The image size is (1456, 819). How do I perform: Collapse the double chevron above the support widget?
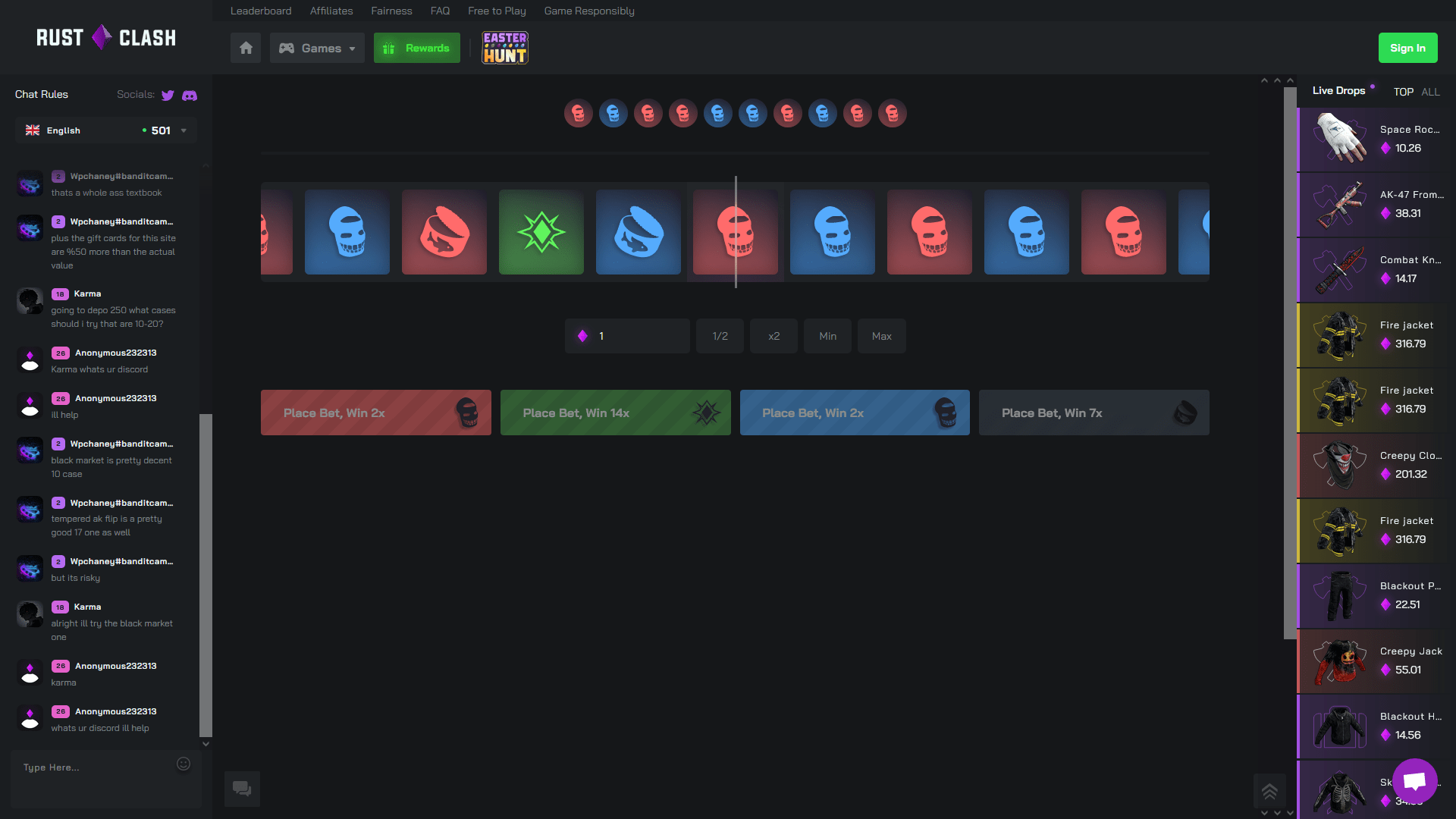pyautogui.click(x=1270, y=792)
